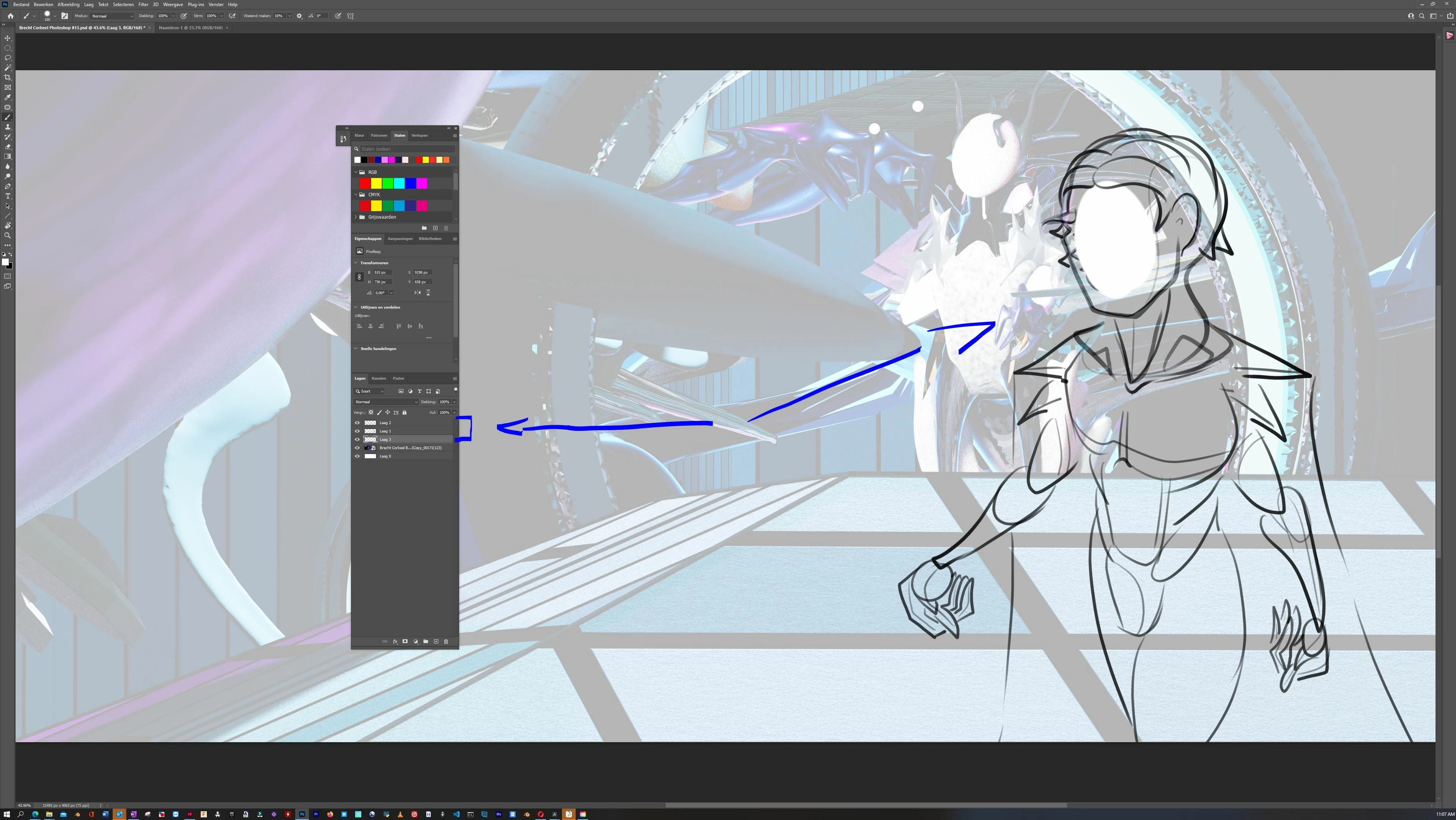Switch to the Aanpassingen tab
Image resolution: width=1456 pixels, height=820 pixels.
(x=400, y=239)
